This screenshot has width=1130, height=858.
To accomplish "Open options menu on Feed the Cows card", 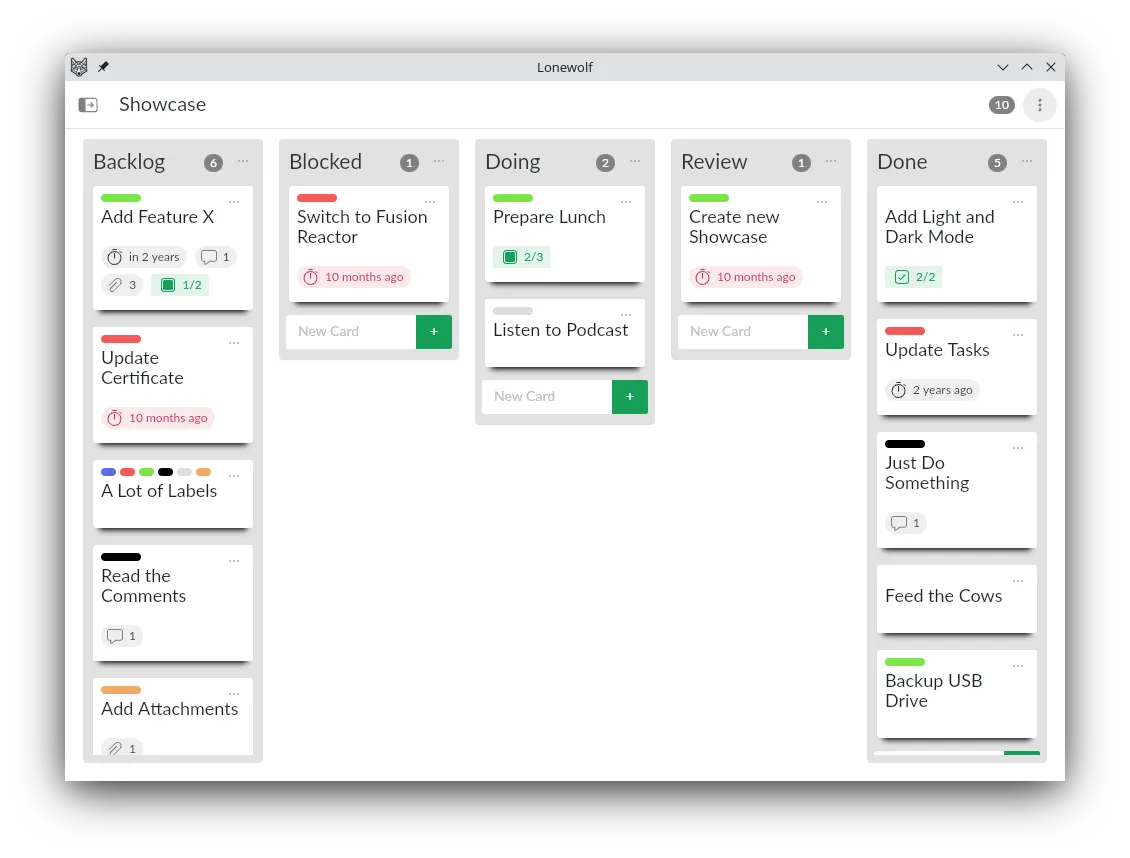I will click(x=1018, y=581).
